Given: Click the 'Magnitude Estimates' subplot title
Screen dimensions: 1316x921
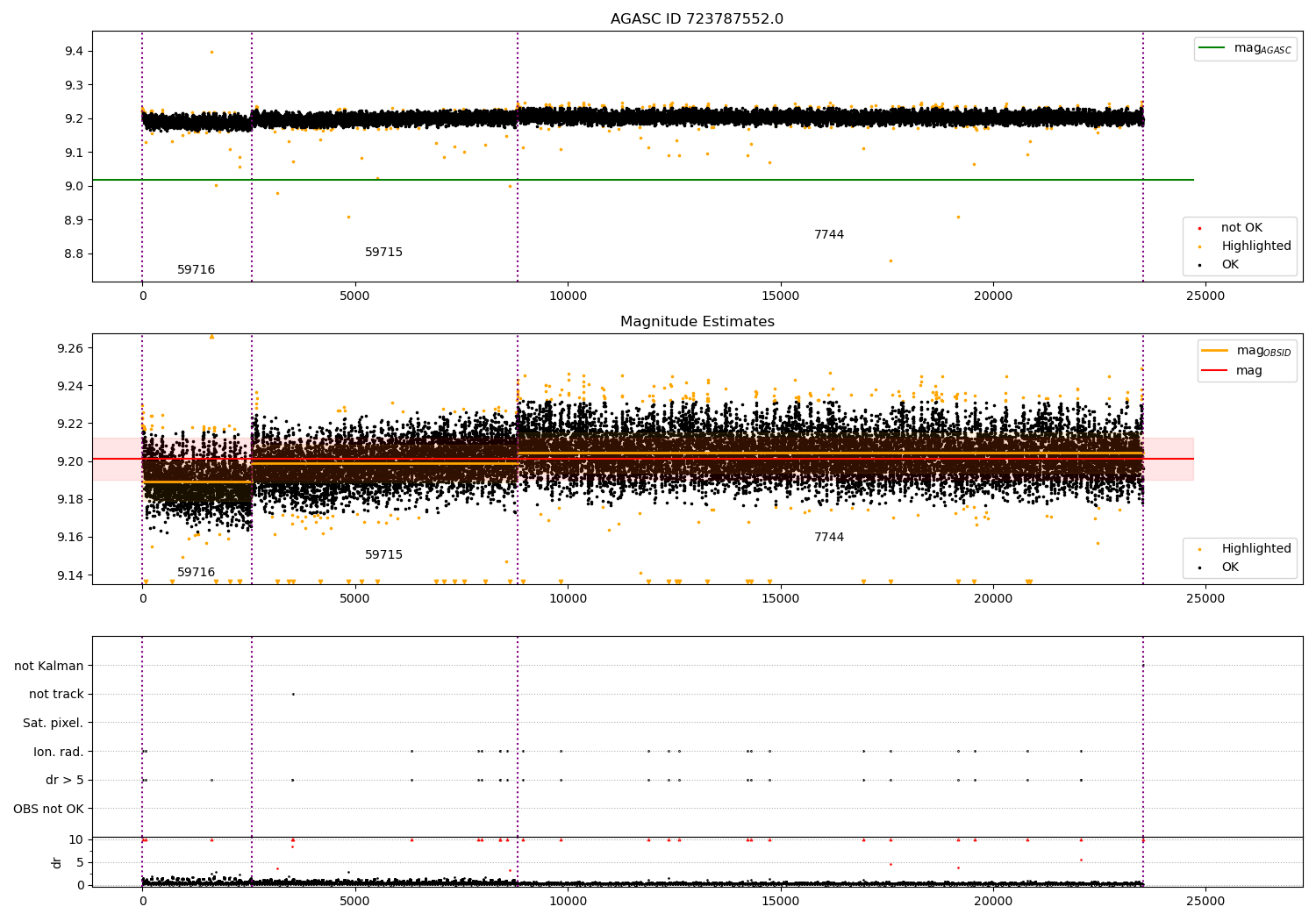Looking at the screenshot, I should [697, 322].
